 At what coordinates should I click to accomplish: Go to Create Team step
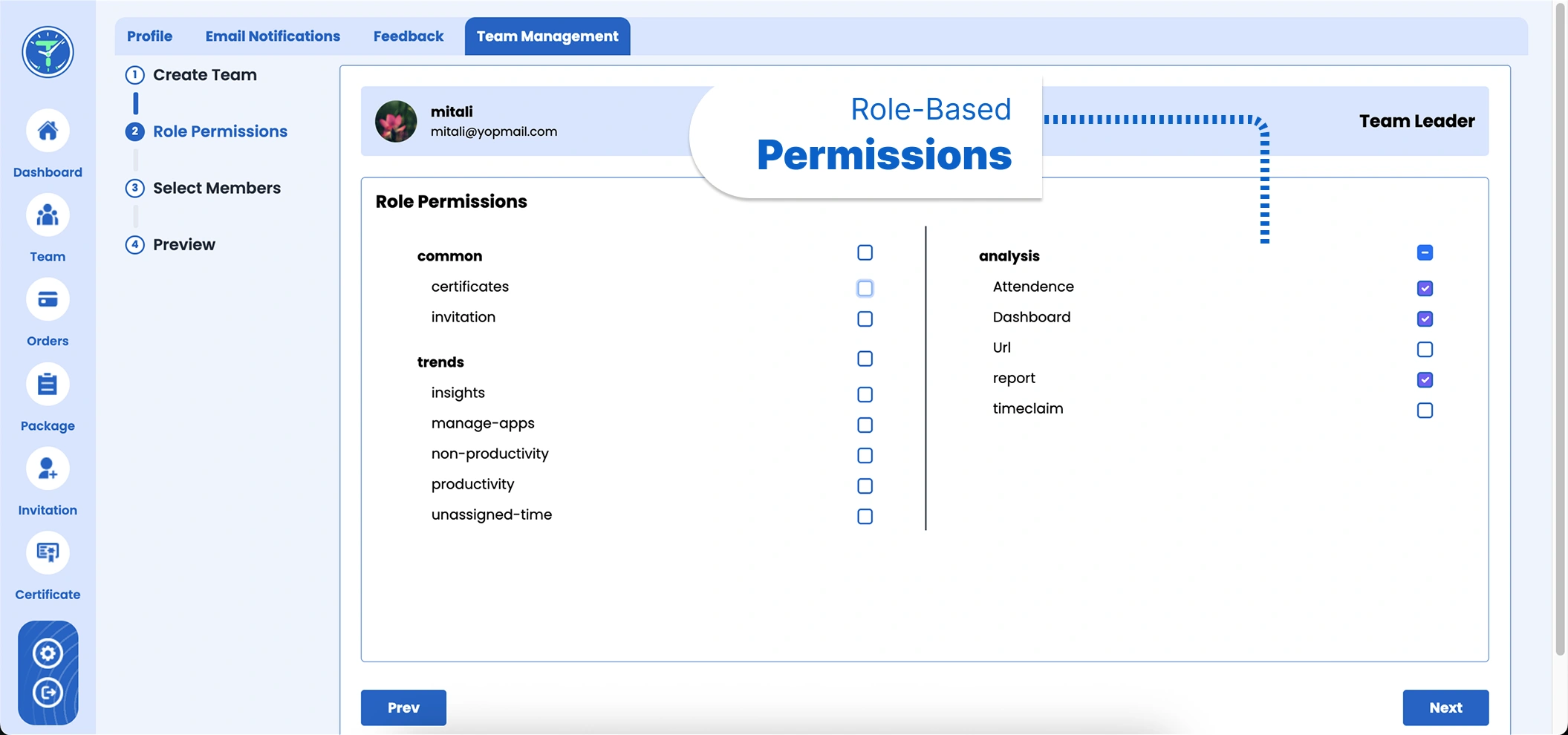[x=192, y=75]
